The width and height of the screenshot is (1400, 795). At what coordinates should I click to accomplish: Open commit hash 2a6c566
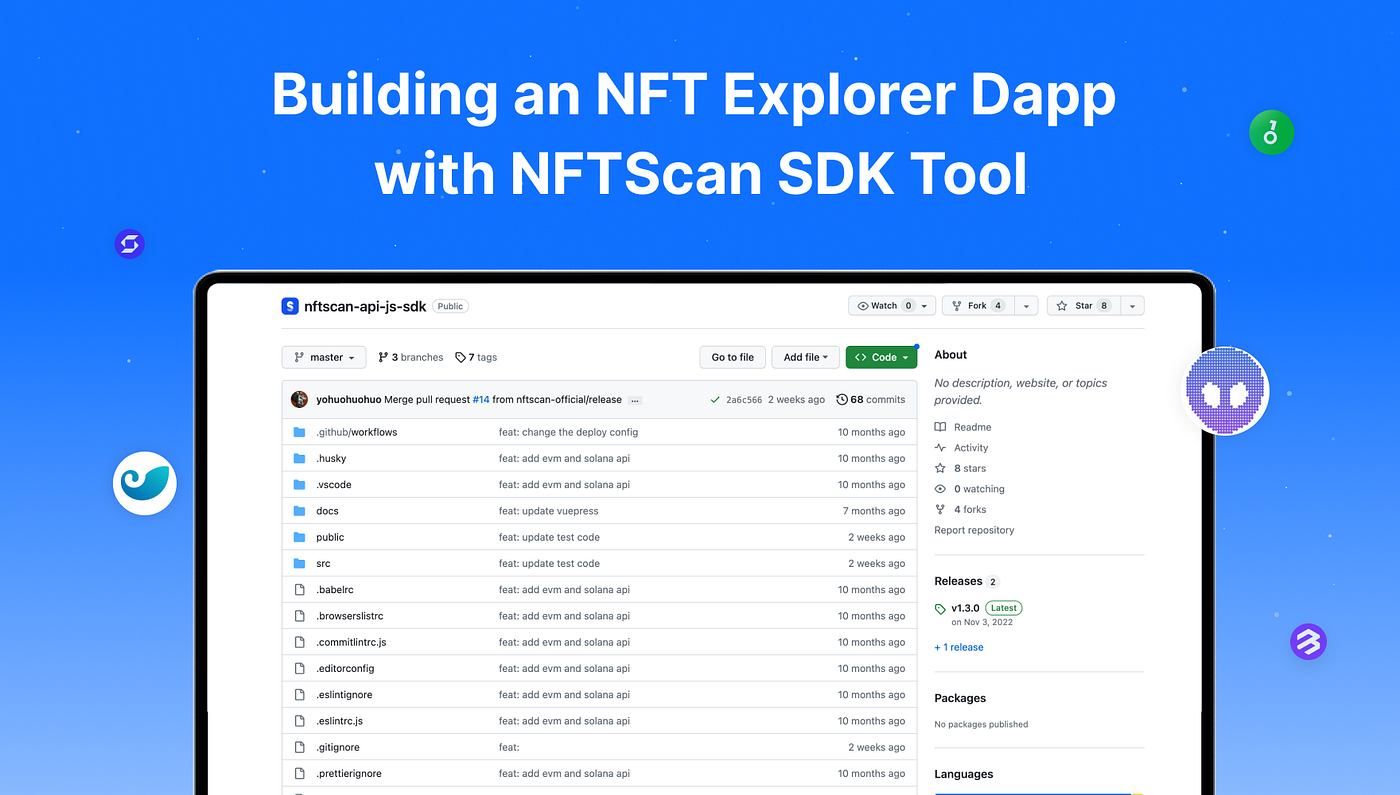(x=744, y=400)
